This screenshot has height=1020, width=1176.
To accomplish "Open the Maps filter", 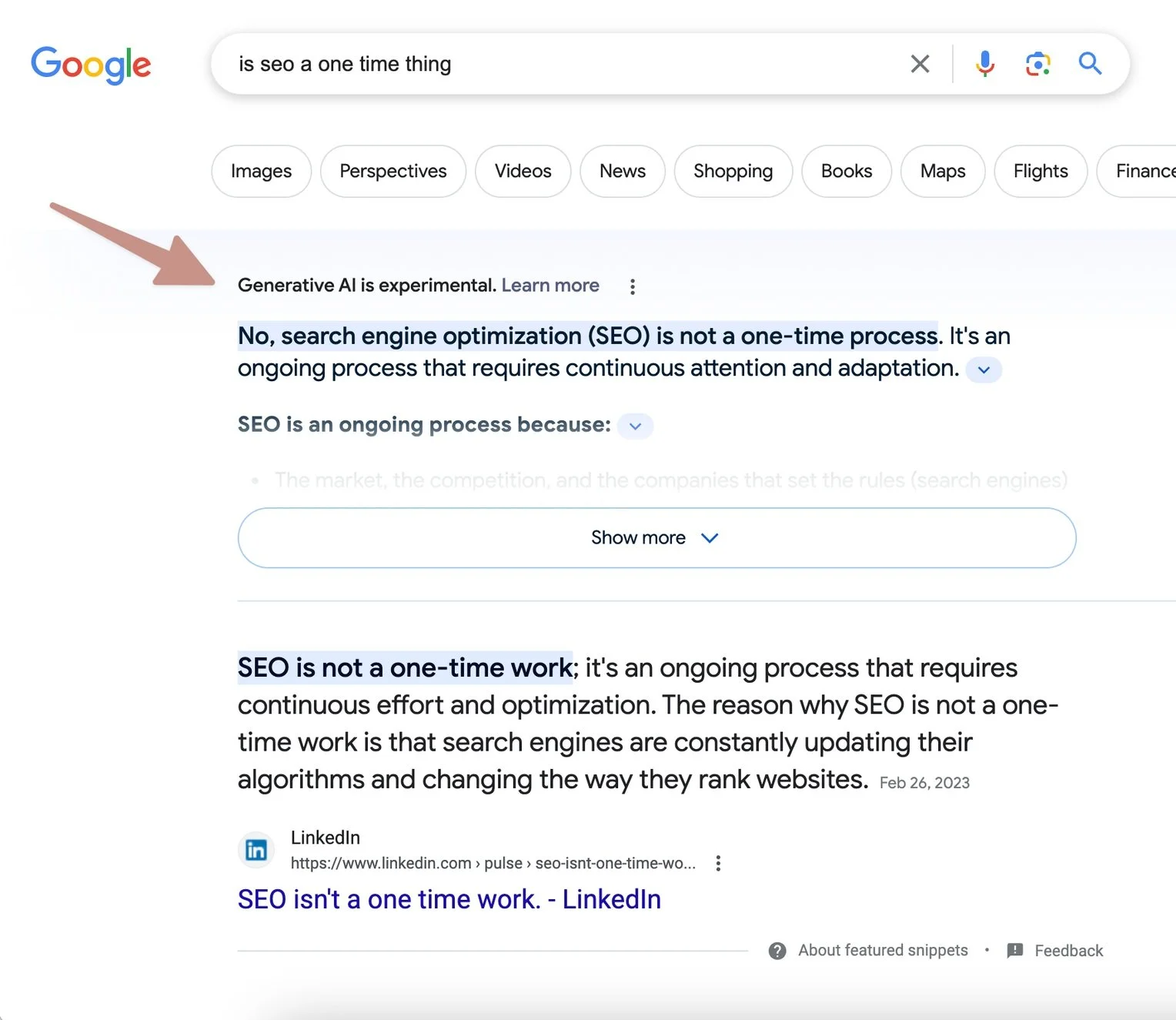I will 943,171.
